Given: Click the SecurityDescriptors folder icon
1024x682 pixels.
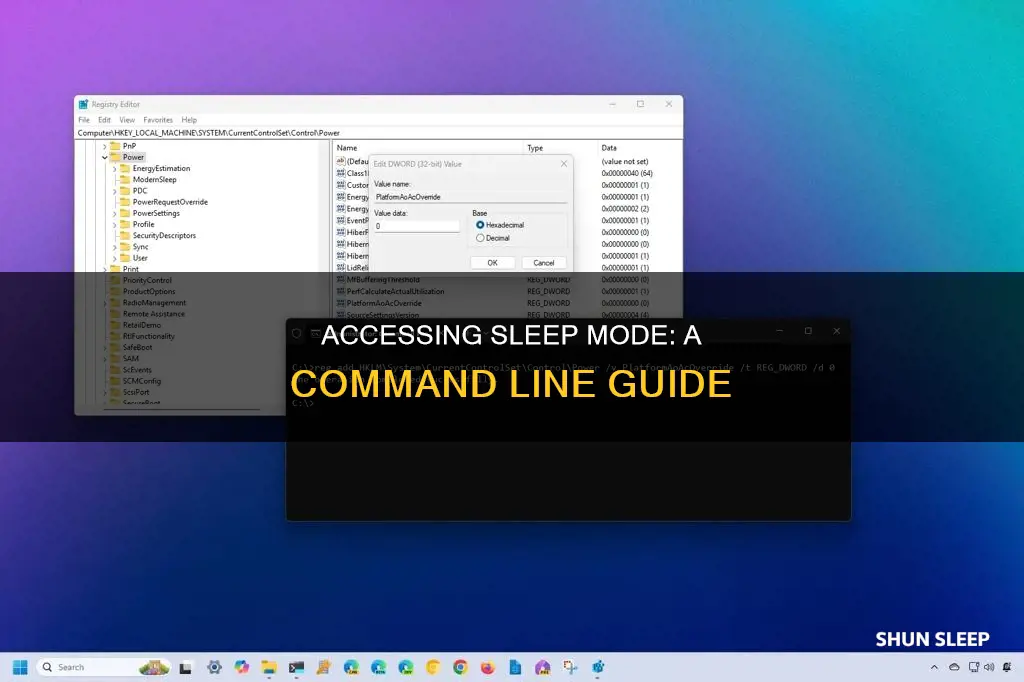Looking at the screenshot, I should 125,235.
